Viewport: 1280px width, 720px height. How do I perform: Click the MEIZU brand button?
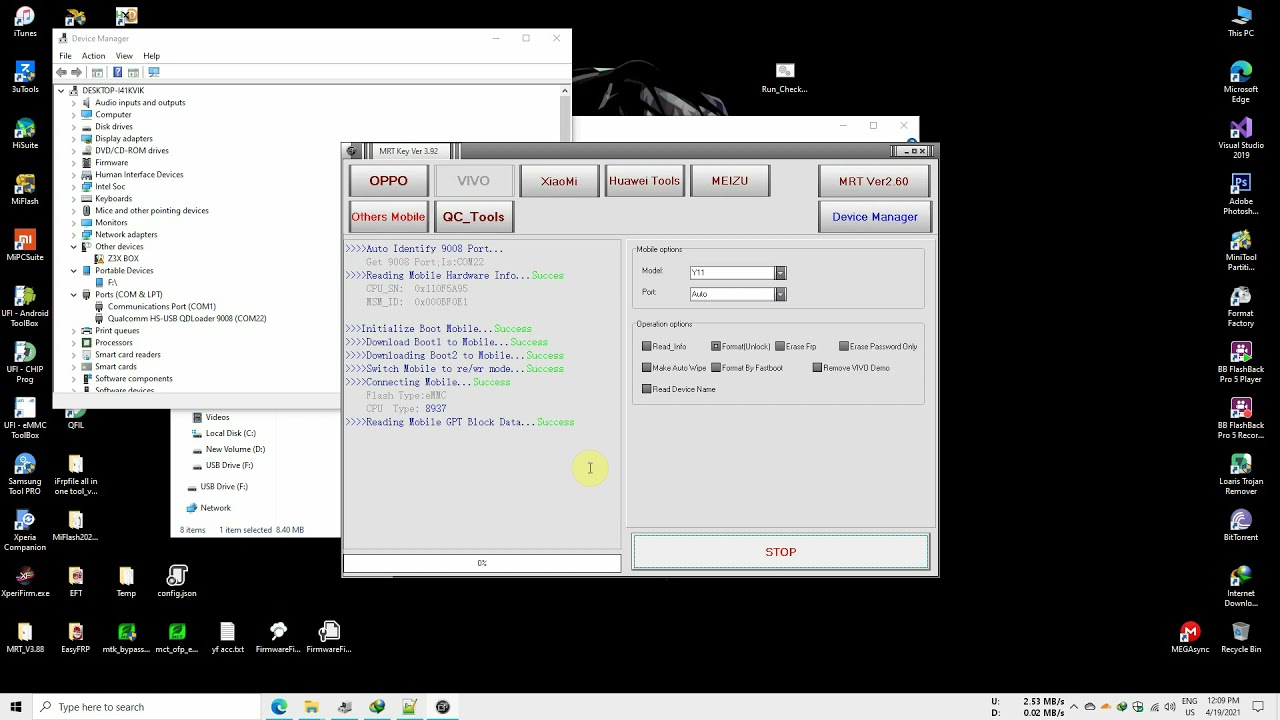point(729,181)
